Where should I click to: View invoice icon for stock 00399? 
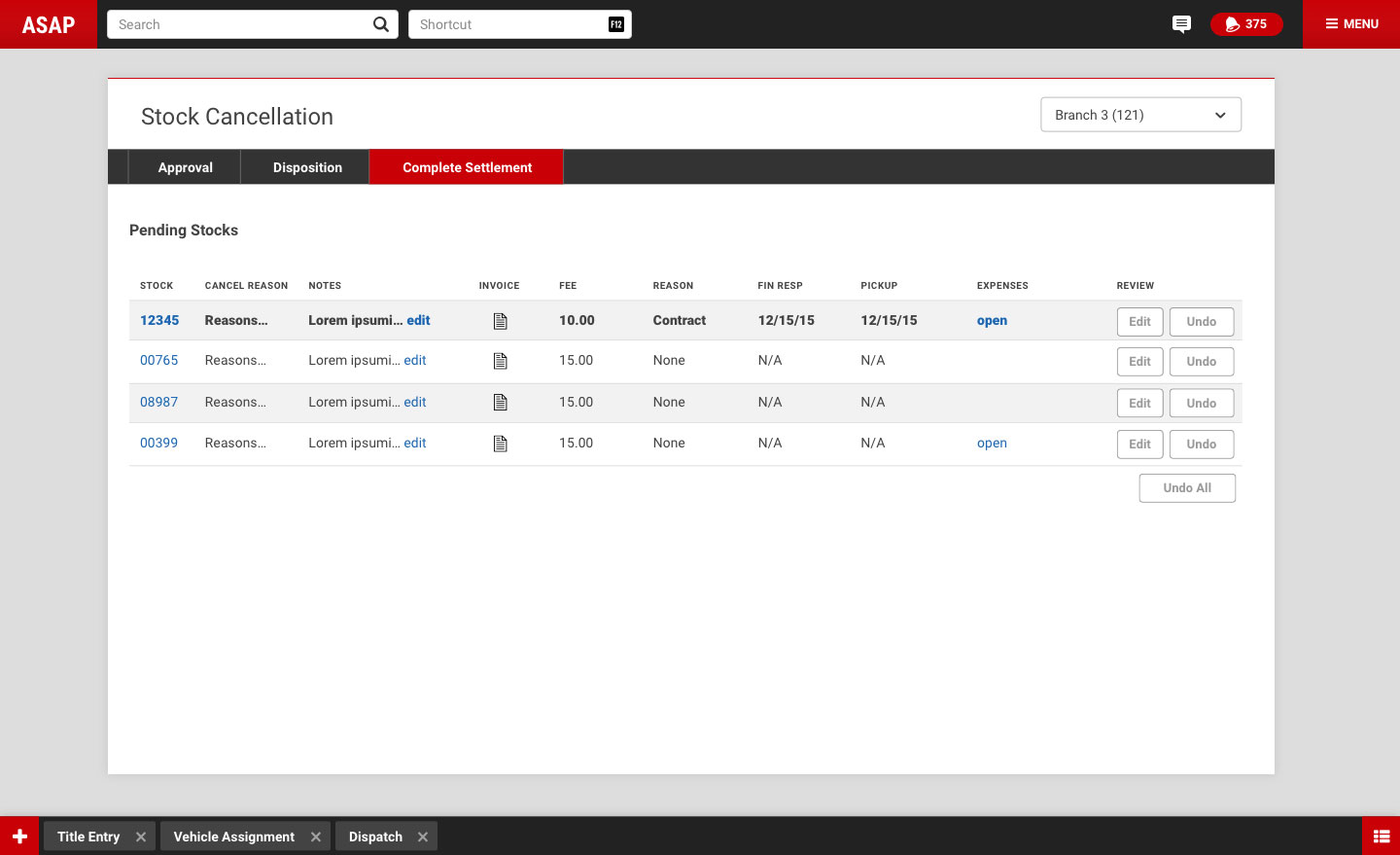pyautogui.click(x=501, y=444)
